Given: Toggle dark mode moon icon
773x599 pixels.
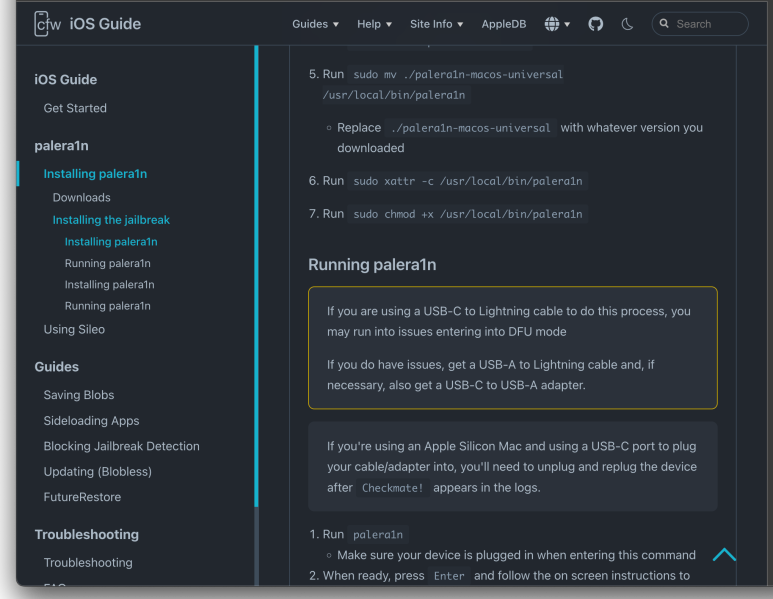Looking at the screenshot, I should click(x=627, y=24).
